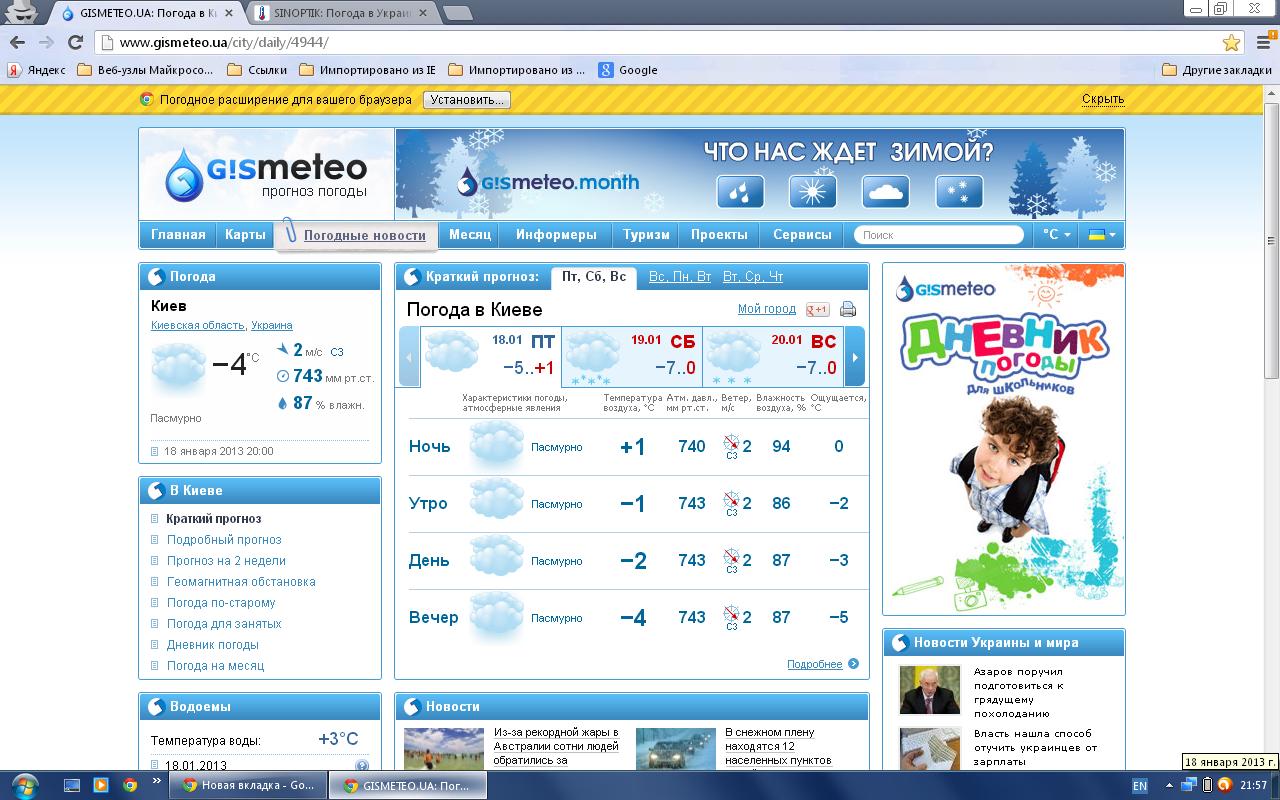Open Информеры menu item

pyautogui.click(x=556, y=235)
